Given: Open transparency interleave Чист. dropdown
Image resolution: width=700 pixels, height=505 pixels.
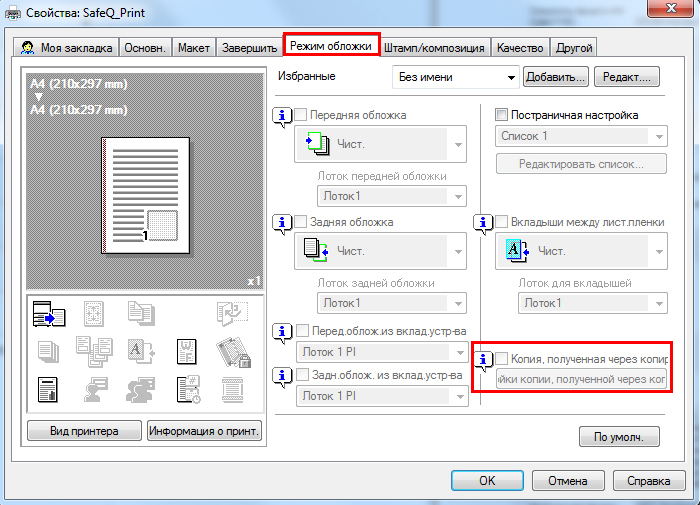Looking at the screenshot, I should click(x=581, y=251).
